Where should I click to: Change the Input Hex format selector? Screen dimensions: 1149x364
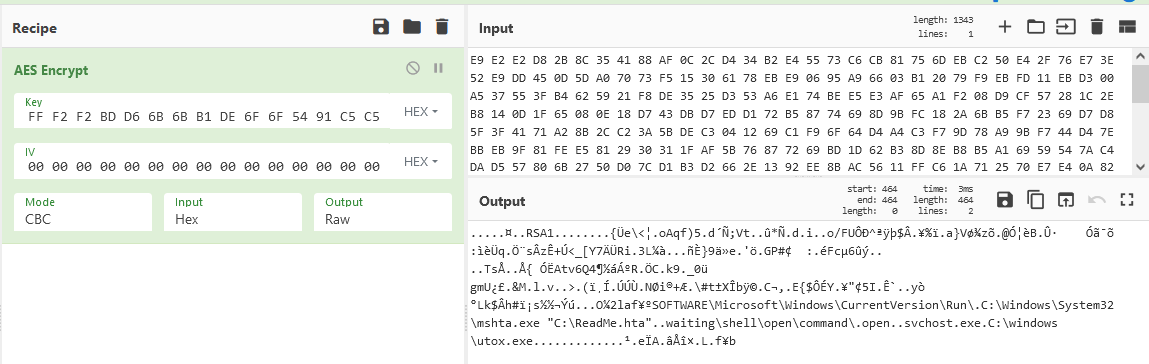pos(232,212)
